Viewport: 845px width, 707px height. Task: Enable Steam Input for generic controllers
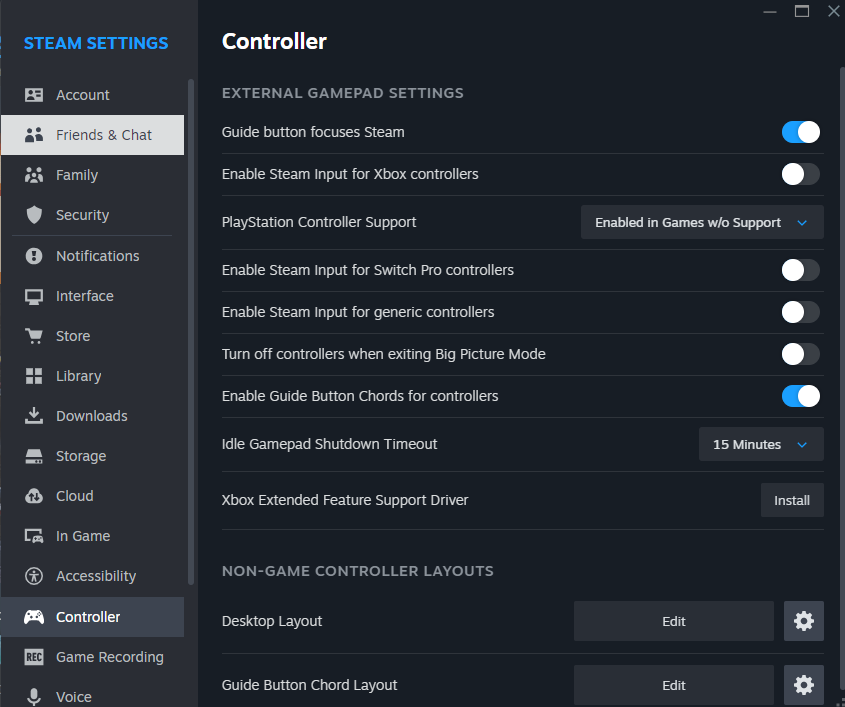801,312
